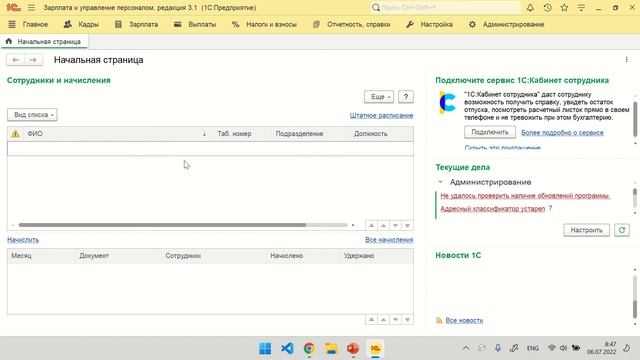Go to next row in accruals list
This screenshot has width=640, height=360.
coord(395,320)
